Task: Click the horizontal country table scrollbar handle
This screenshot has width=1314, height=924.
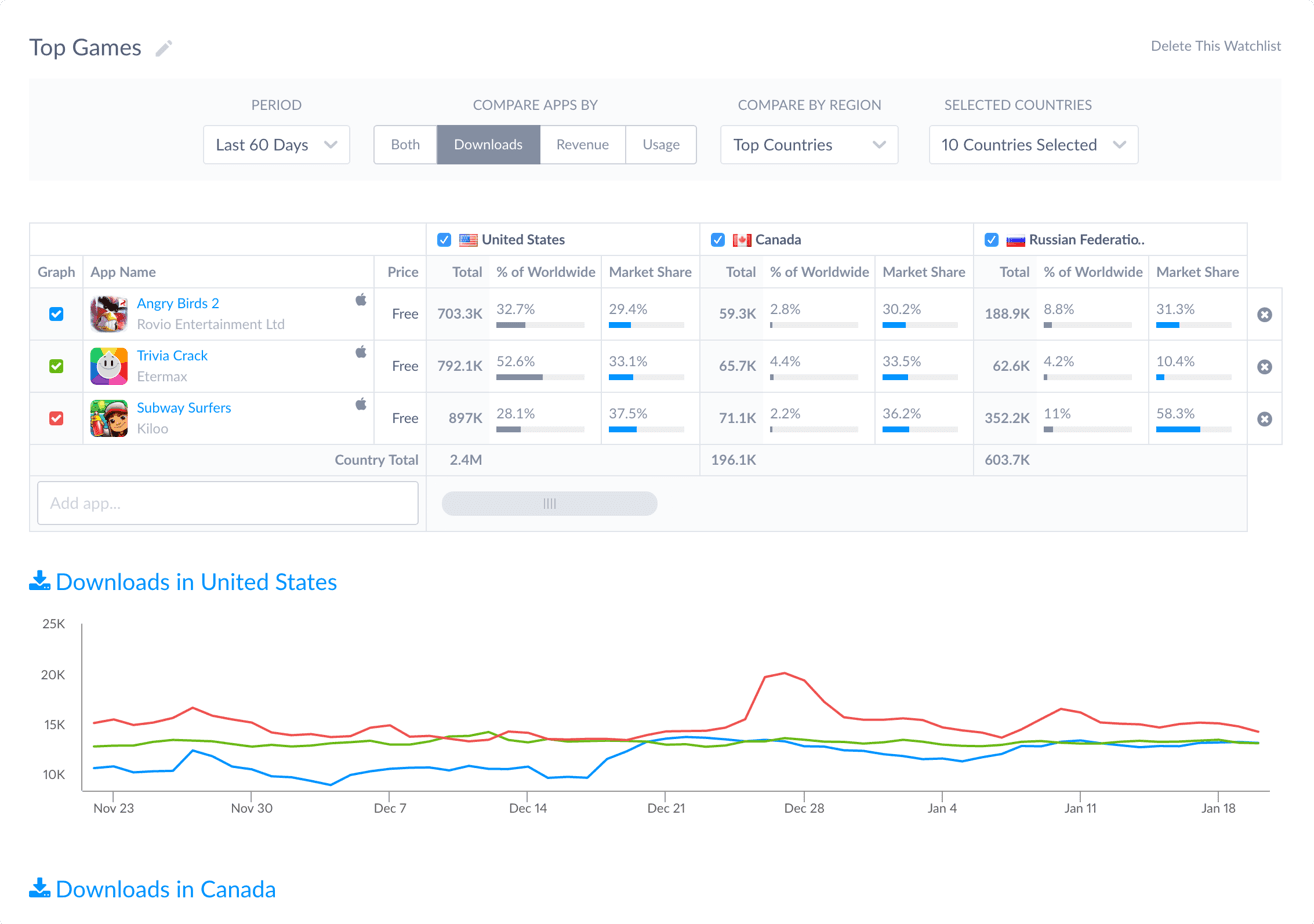Action: point(549,503)
